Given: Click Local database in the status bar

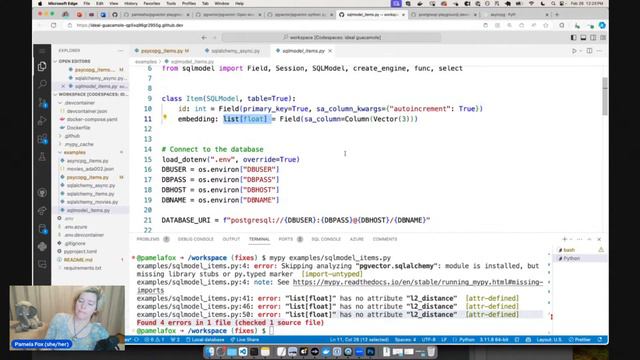Looking at the screenshot, I should (x=205, y=340).
